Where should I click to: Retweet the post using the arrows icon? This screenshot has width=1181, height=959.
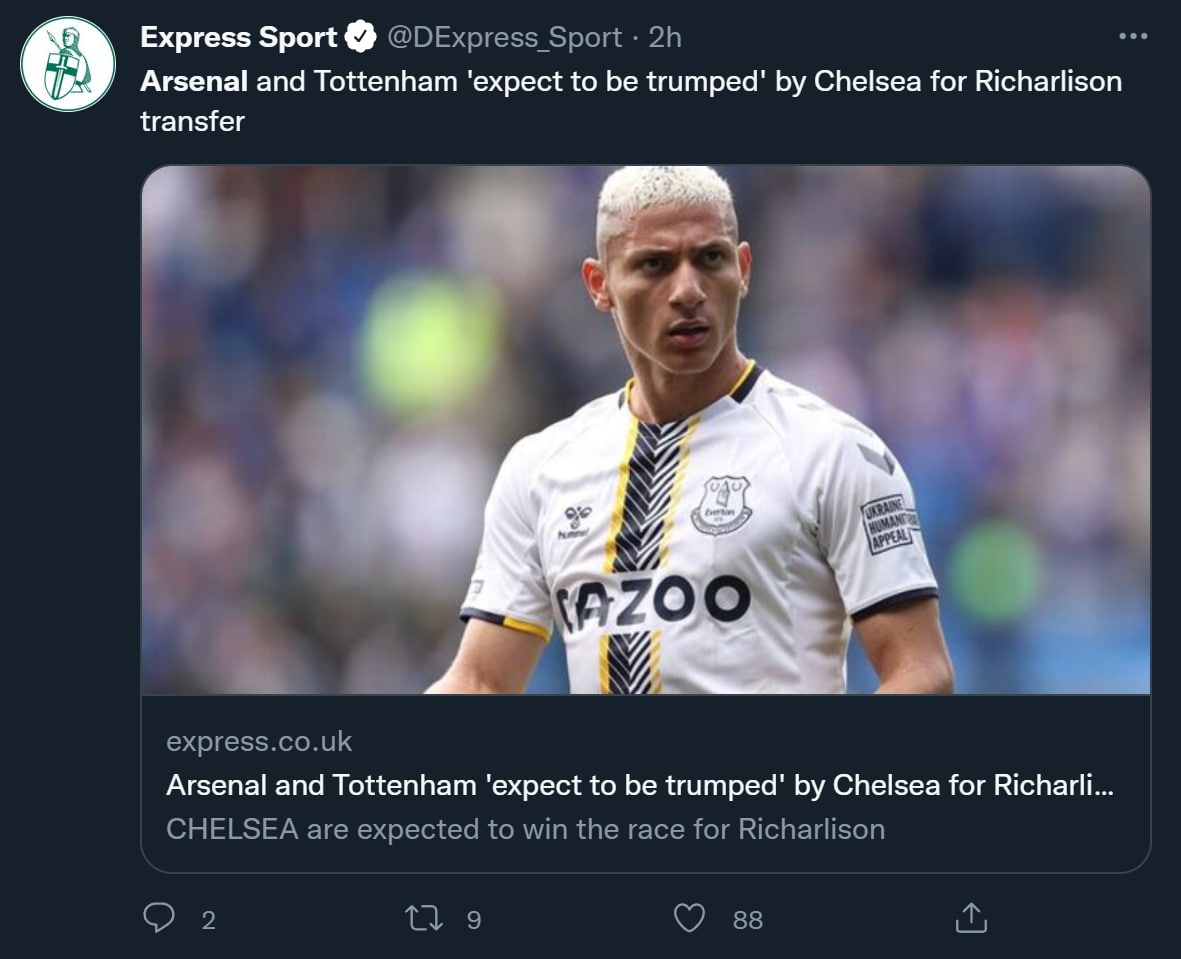[x=424, y=918]
